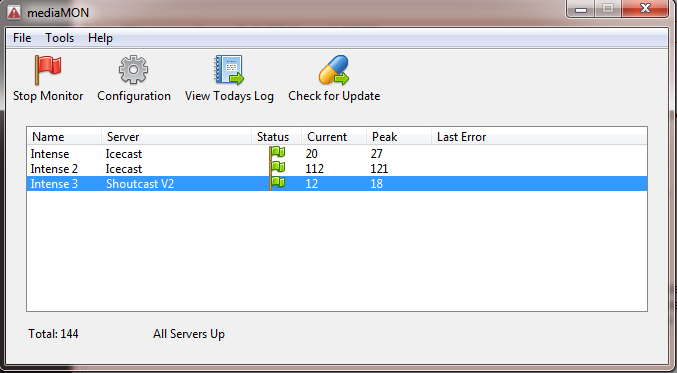The image size is (677, 373).
Task: Sort by the Status column header
Action: (276, 137)
